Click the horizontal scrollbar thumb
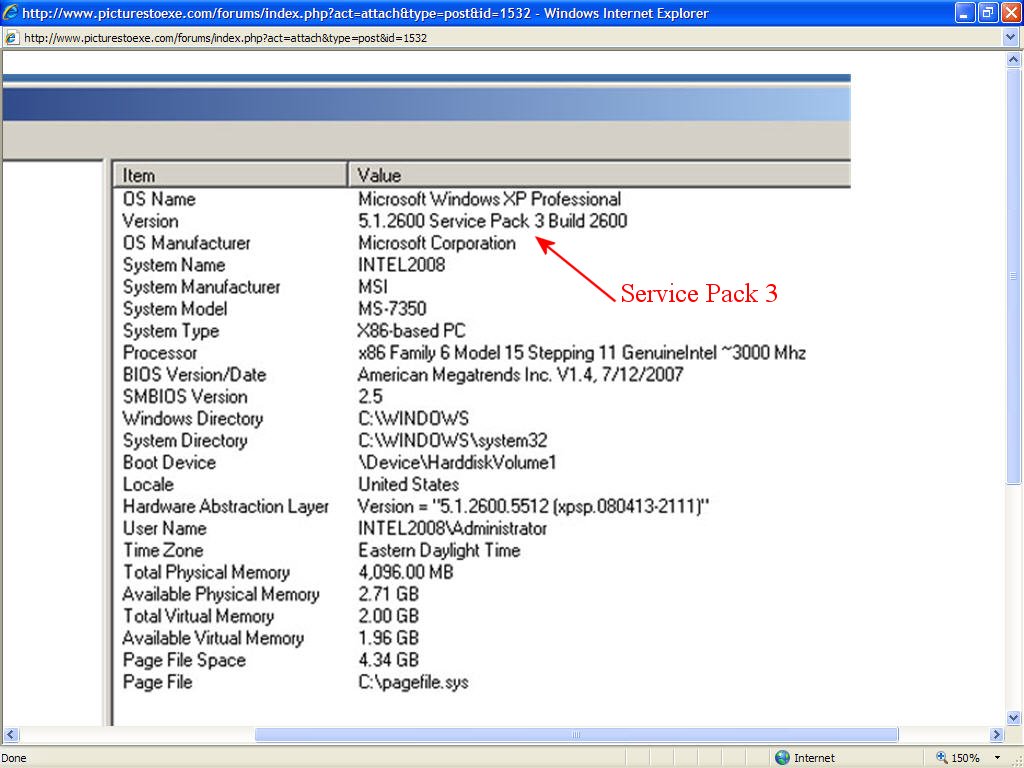This screenshot has height=768, width=1024. (576, 734)
